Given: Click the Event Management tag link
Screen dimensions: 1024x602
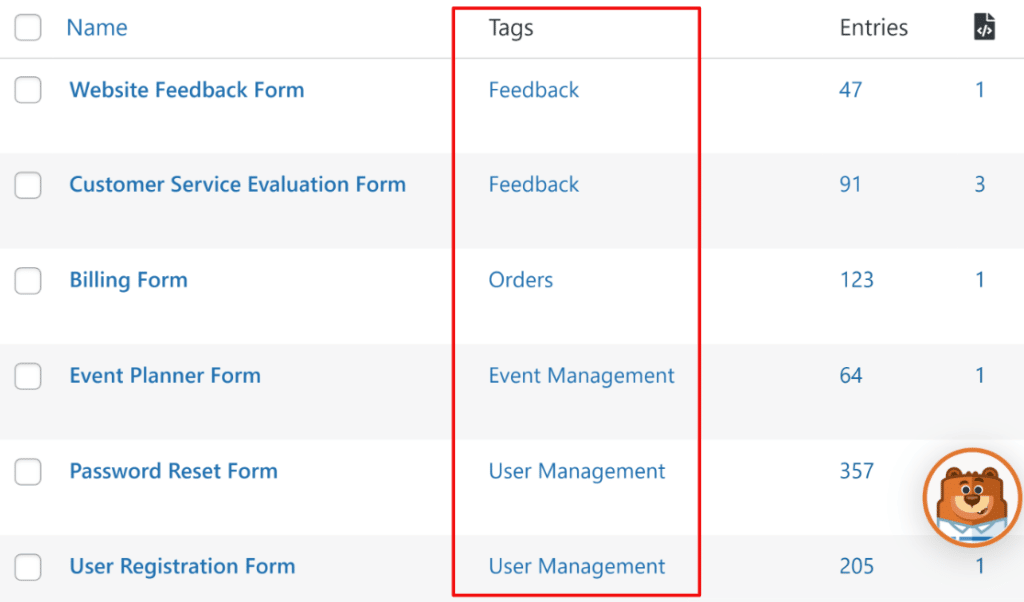Looking at the screenshot, I should 581,376.
